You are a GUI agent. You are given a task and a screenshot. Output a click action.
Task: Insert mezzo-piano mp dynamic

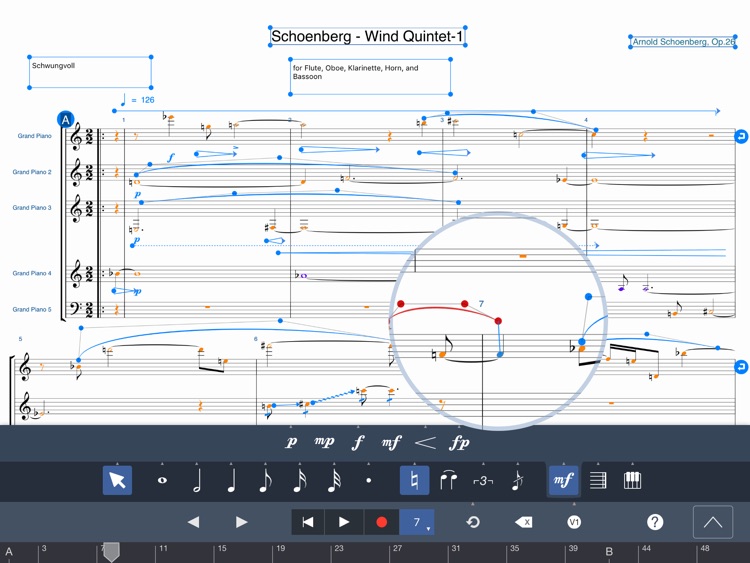(324, 442)
